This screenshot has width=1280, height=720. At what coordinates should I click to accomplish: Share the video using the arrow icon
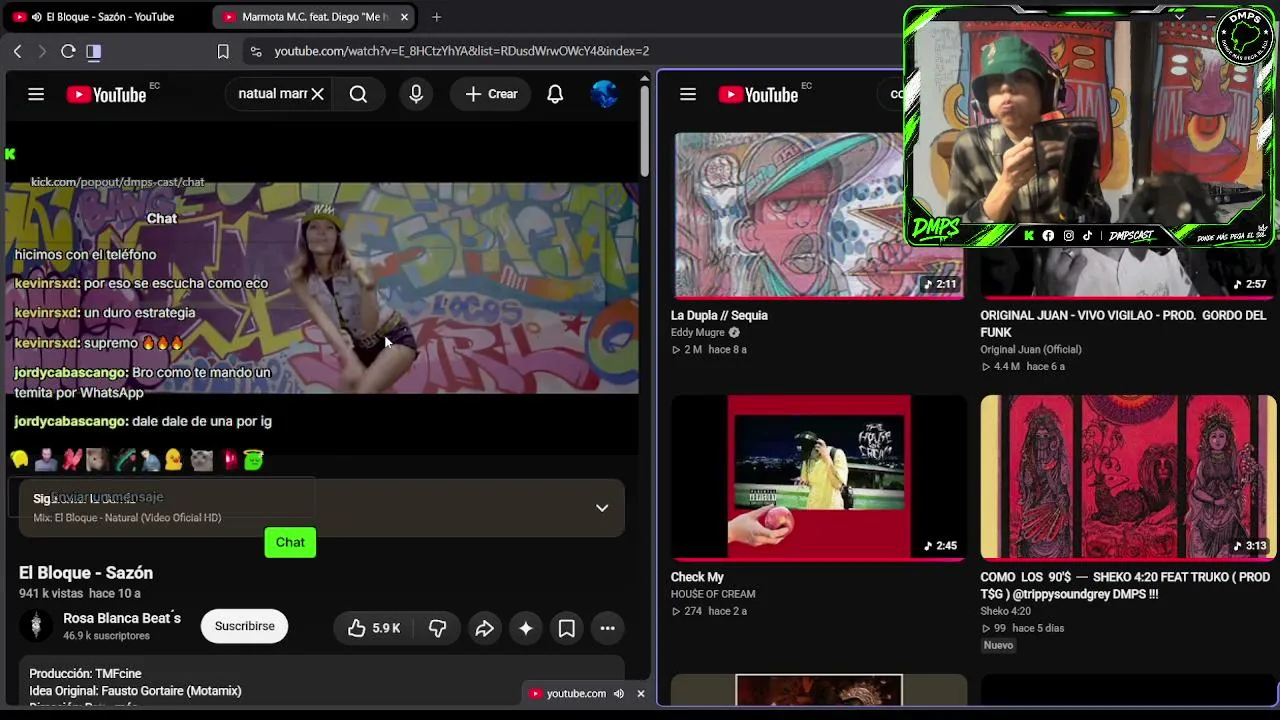coord(484,628)
